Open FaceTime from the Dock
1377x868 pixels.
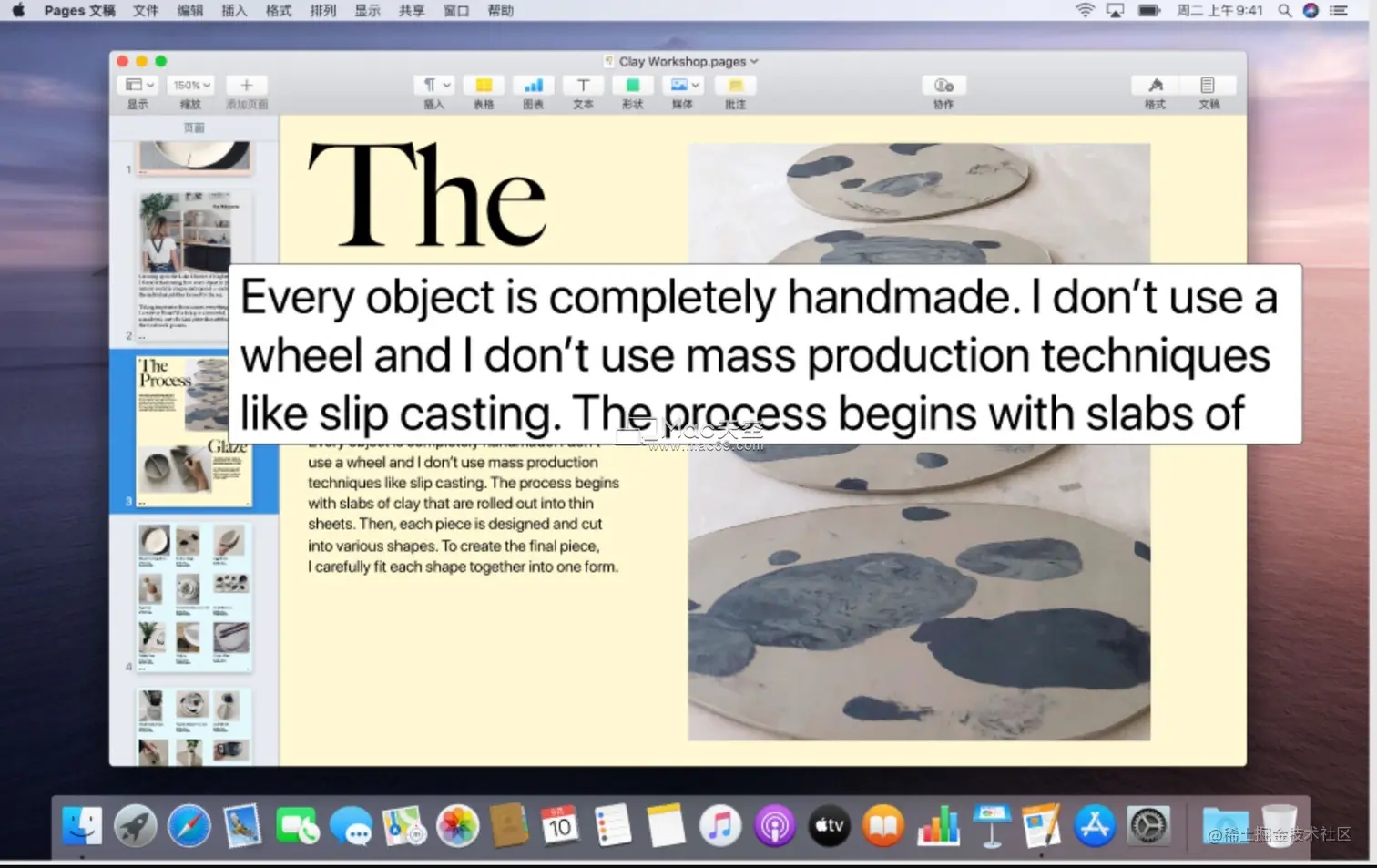pos(297,826)
